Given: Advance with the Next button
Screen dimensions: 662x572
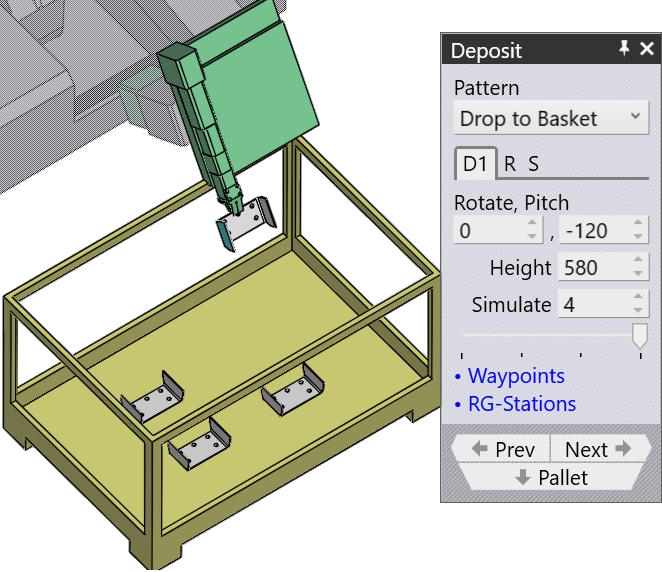Looking at the screenshot, I should (597, 450).
